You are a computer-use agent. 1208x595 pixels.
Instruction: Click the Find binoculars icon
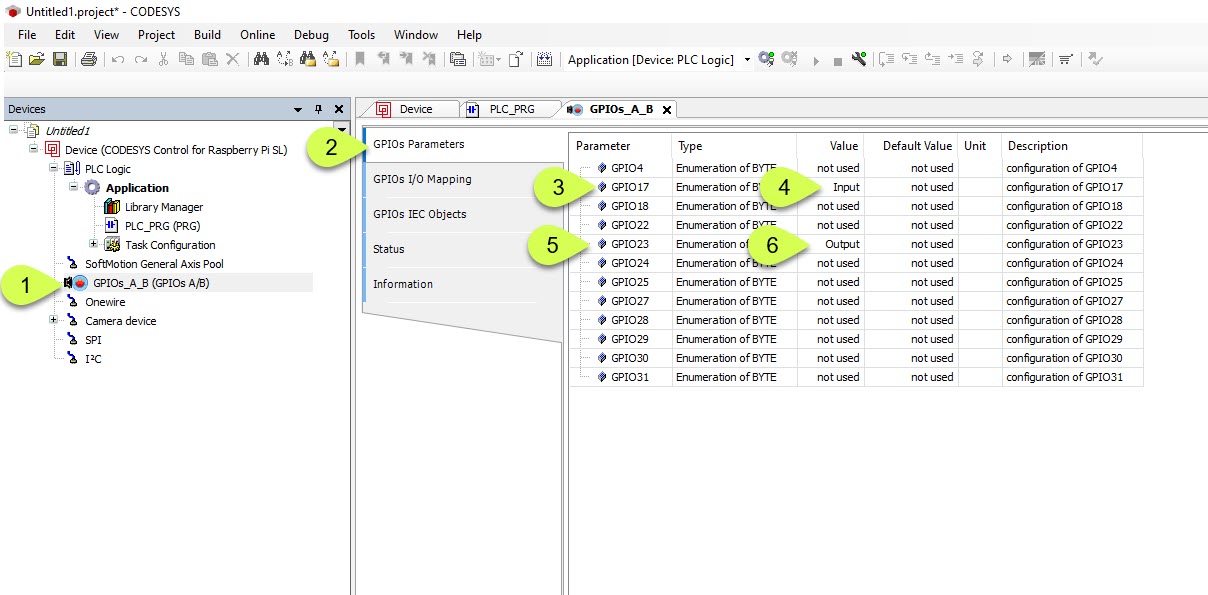(261, 60)
